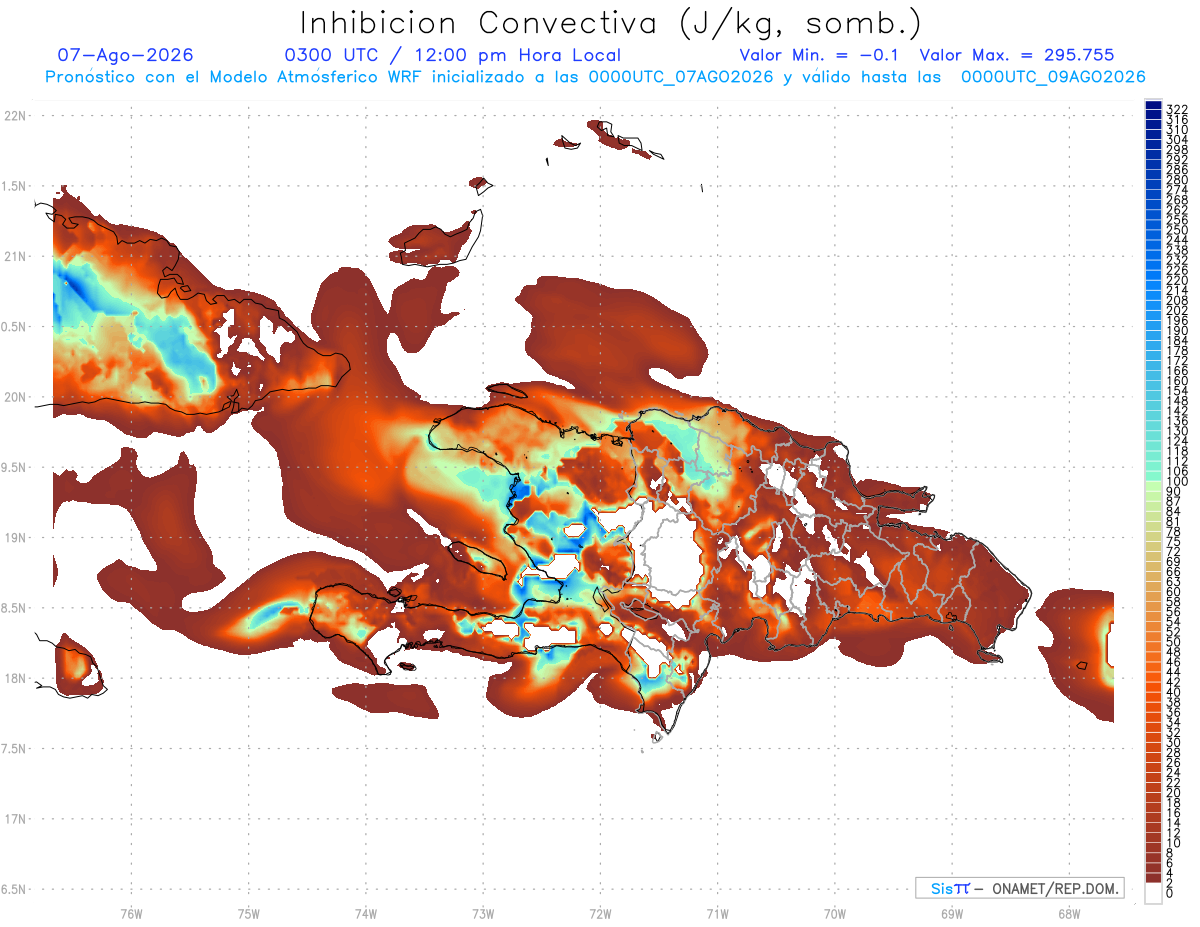Click the '22N' latitude label
1200x927 pixels.
[x=14, y=115]
